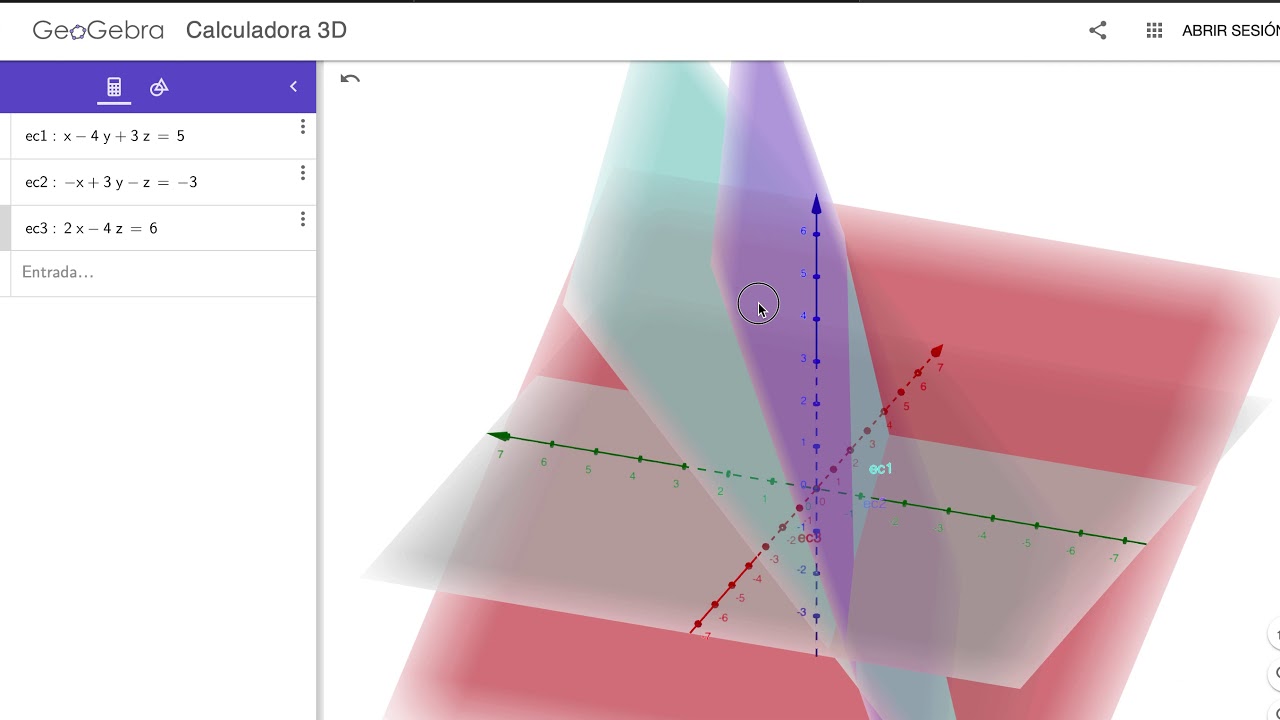The width and height of the screenshot is (1280, 720).
Task: Select equation ec1: x − 4y + 3z = 5
Action: pyautogui.click(x=105, y=136)
